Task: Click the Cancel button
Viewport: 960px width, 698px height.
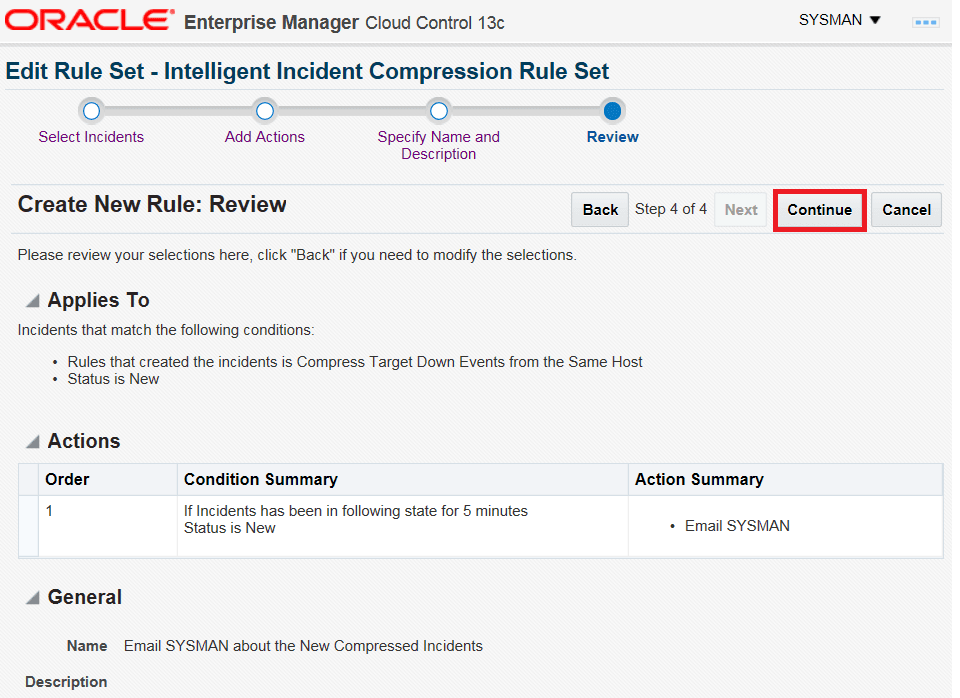Action: [x=906, y=209]
